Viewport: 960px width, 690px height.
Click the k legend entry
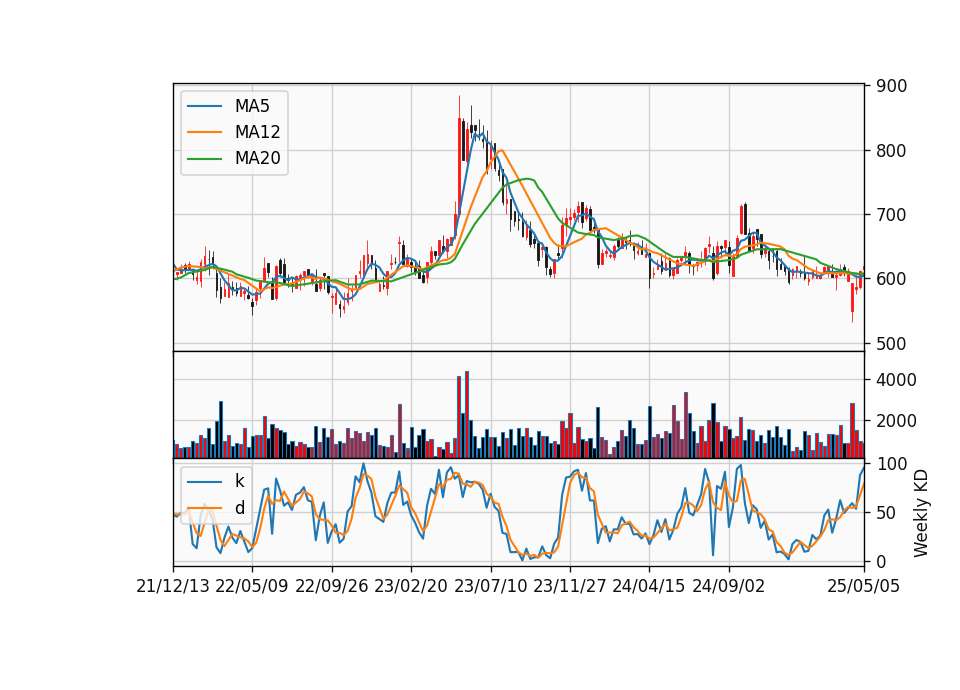click(x=239, y=481)
